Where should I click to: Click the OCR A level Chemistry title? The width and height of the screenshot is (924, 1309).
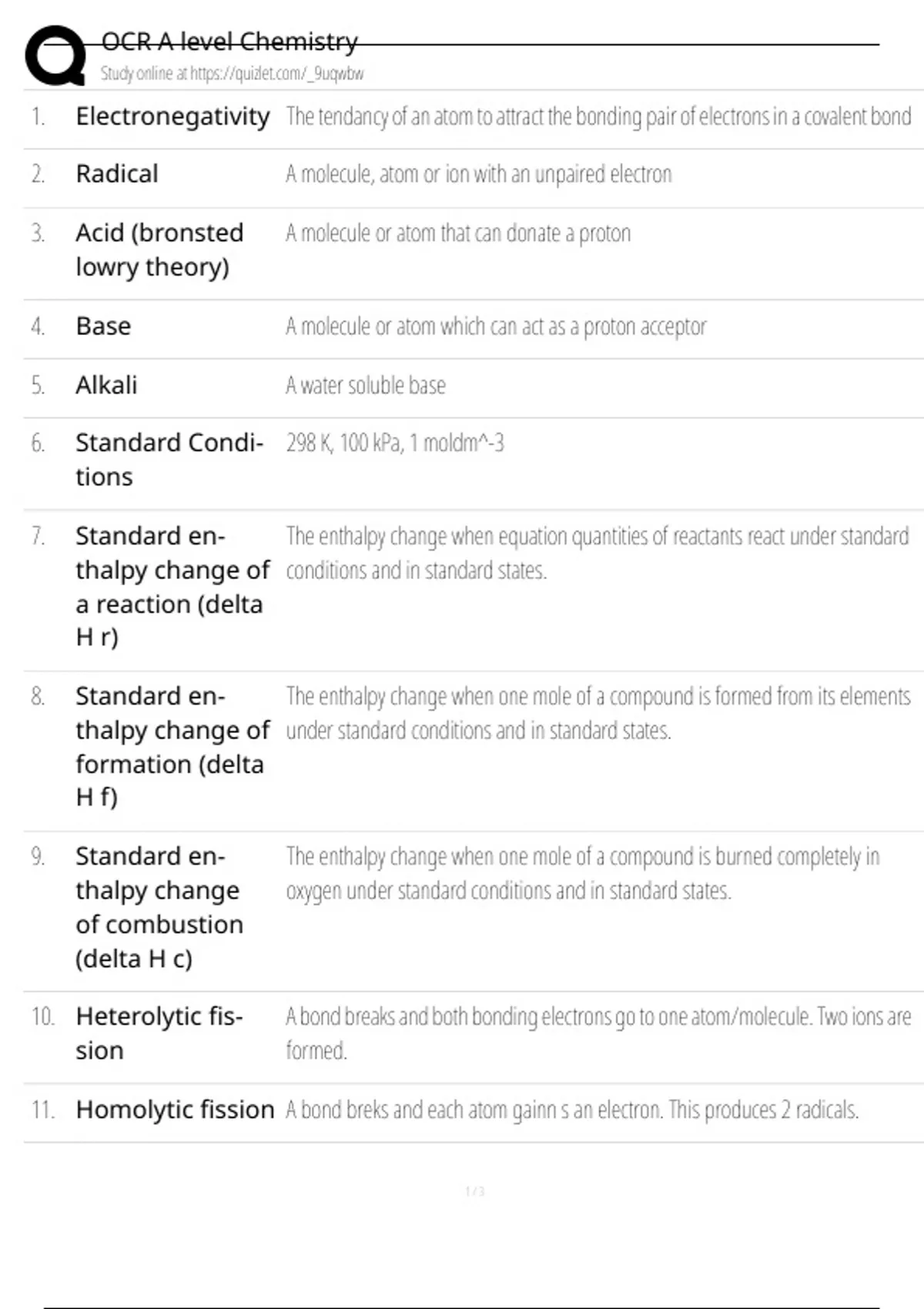(x=229, y=42)
